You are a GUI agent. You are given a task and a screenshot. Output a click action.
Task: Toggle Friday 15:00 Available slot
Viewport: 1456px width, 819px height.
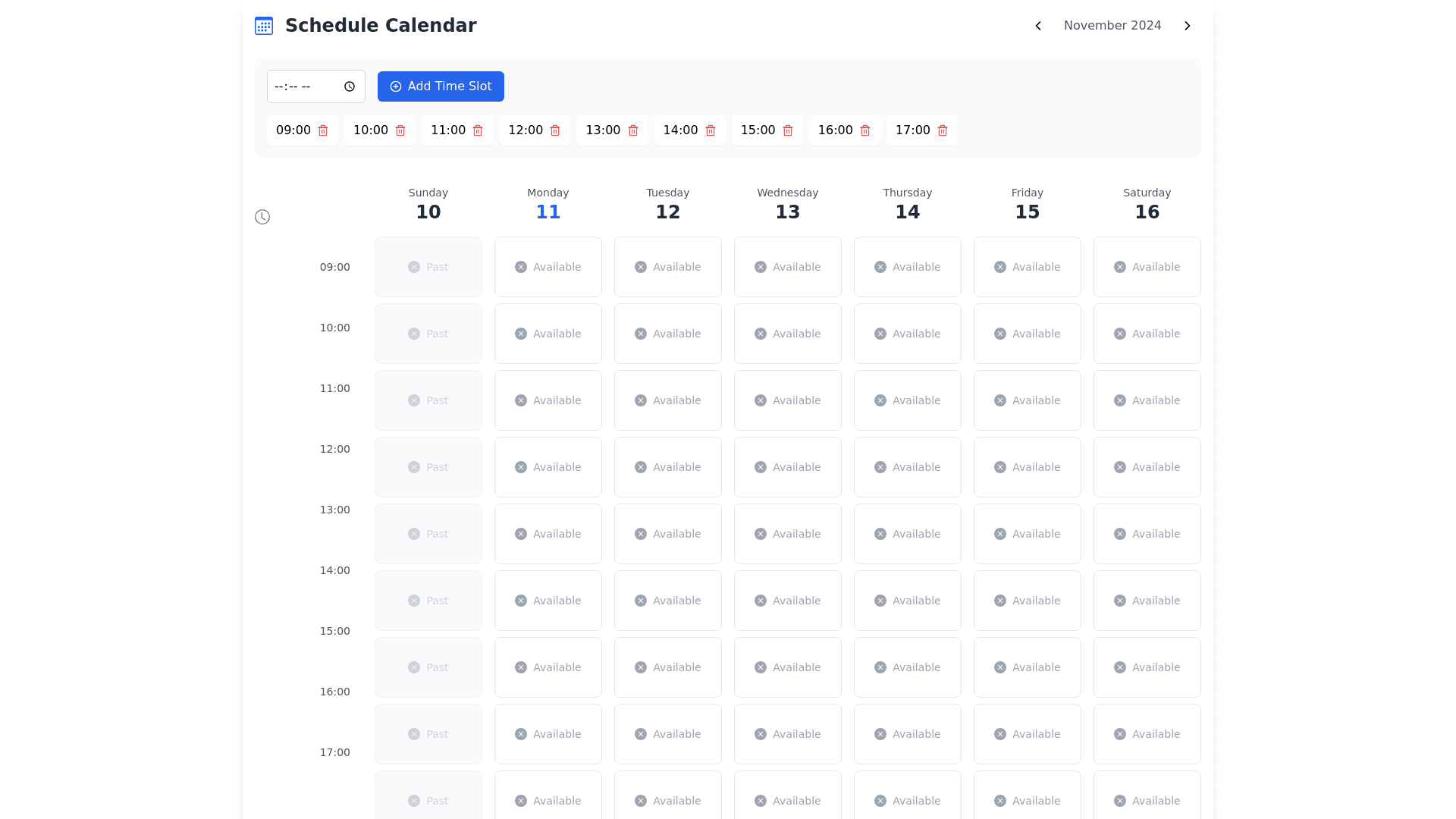click(x=1027, y=667)
